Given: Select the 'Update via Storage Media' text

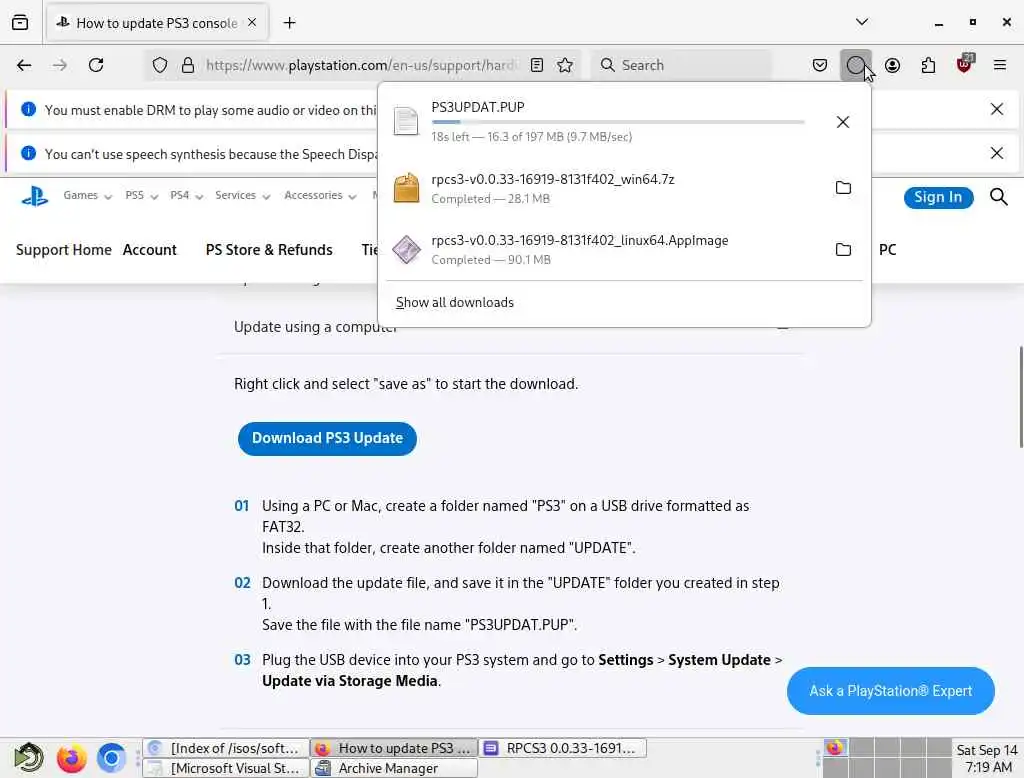Looking at the screenshot, I should point(349,681).
